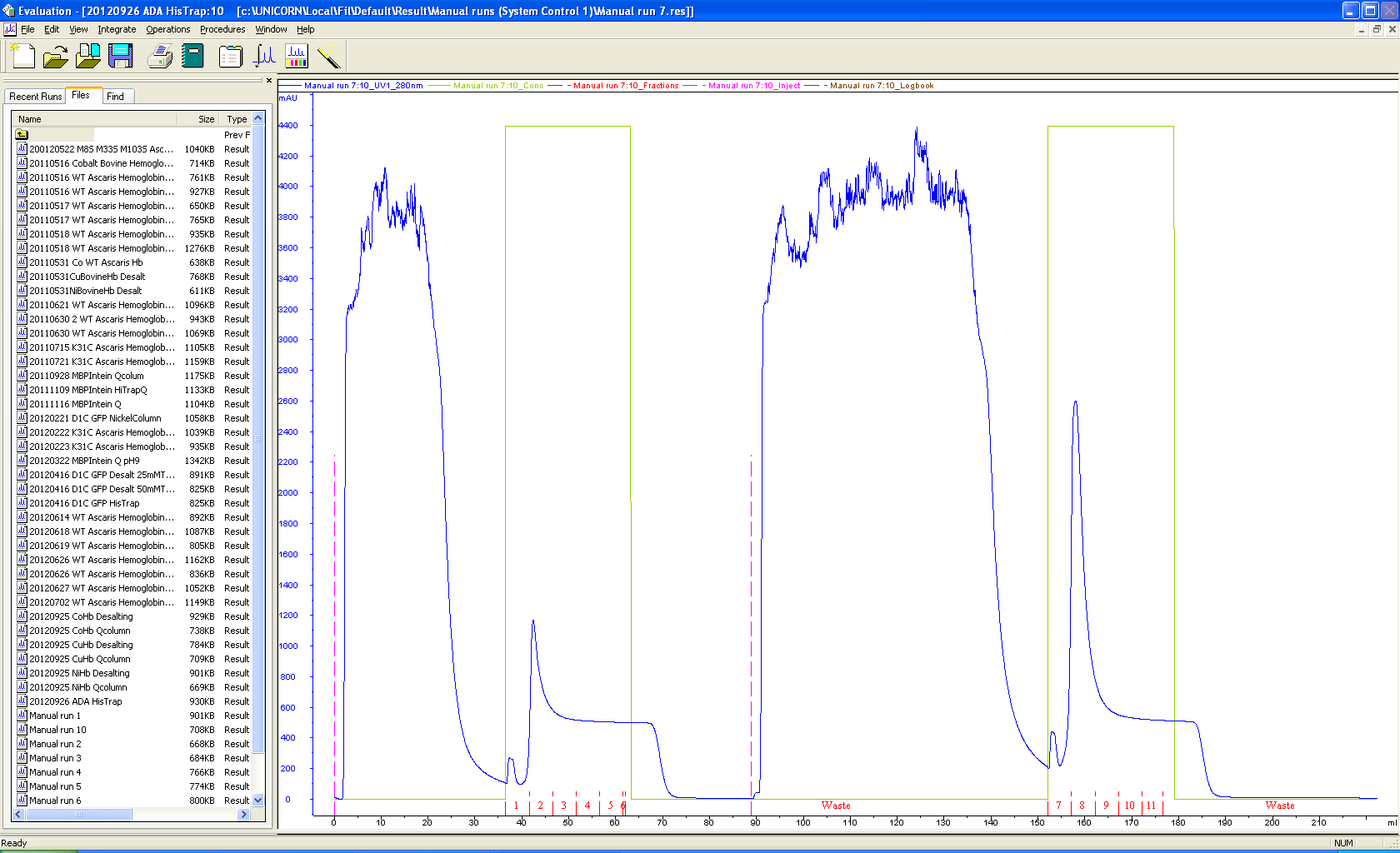Click file list scroll down arrow
Screen dimensions: 1400x853
point(257,801)
